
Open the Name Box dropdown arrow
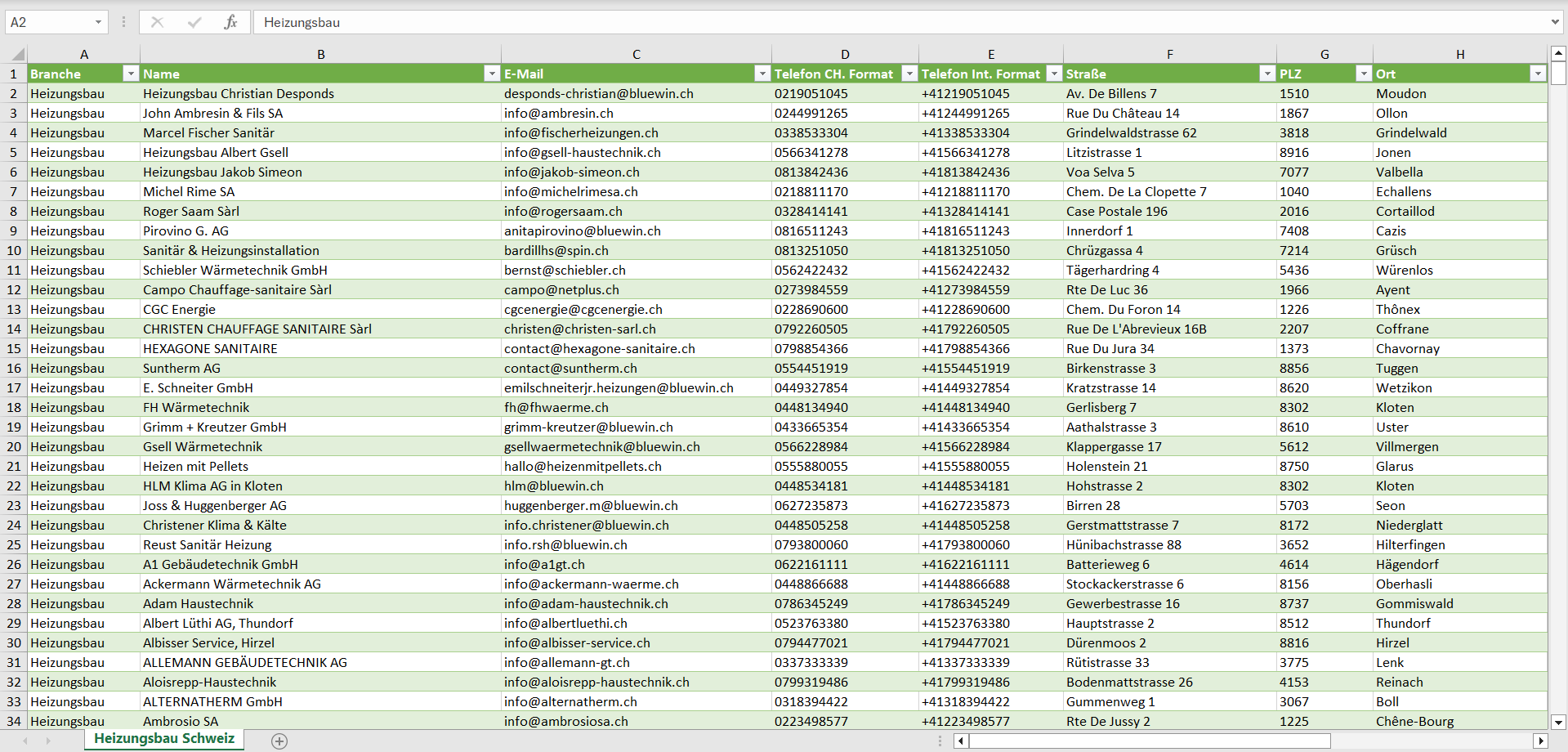point(98,22)
